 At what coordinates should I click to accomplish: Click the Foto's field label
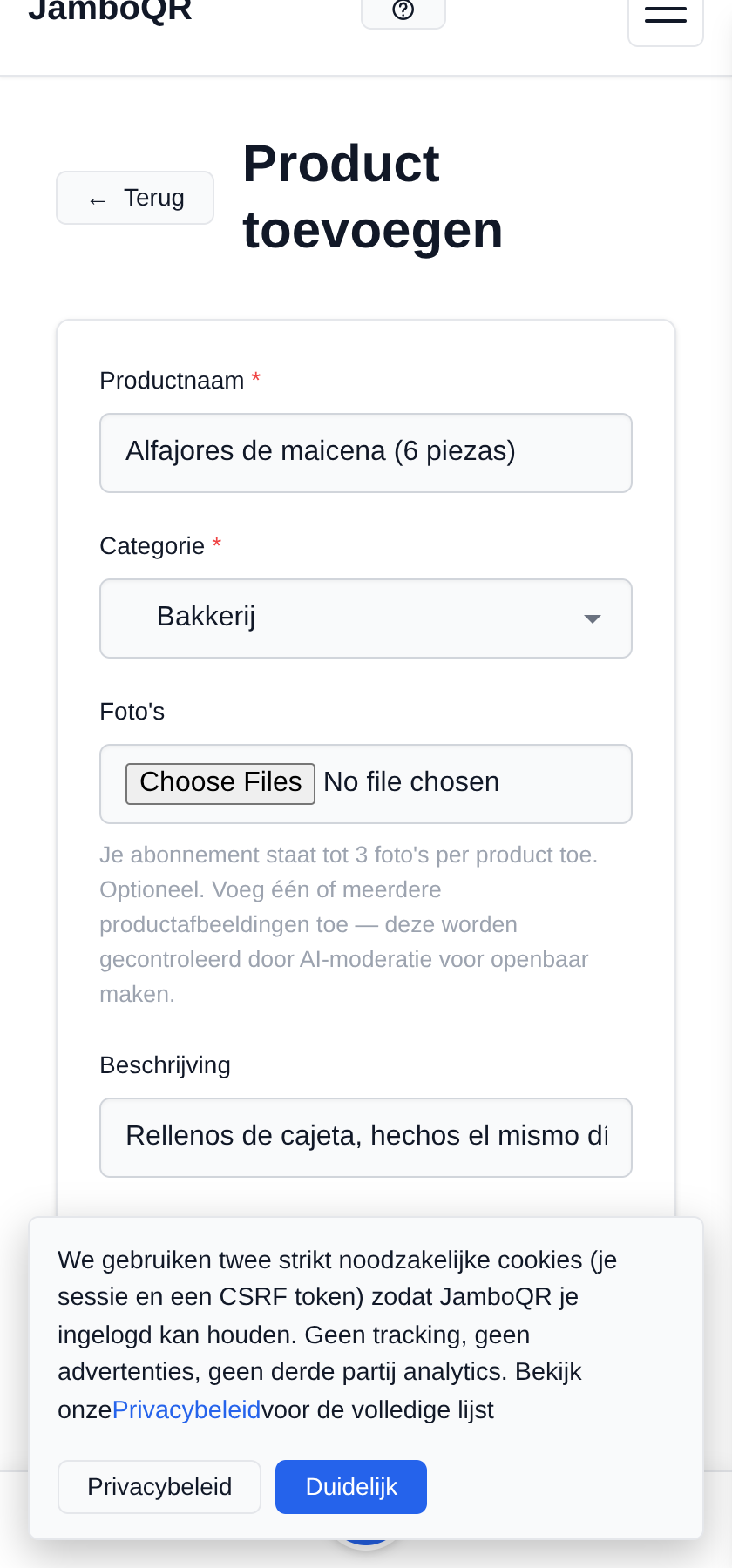coord(132,712)
